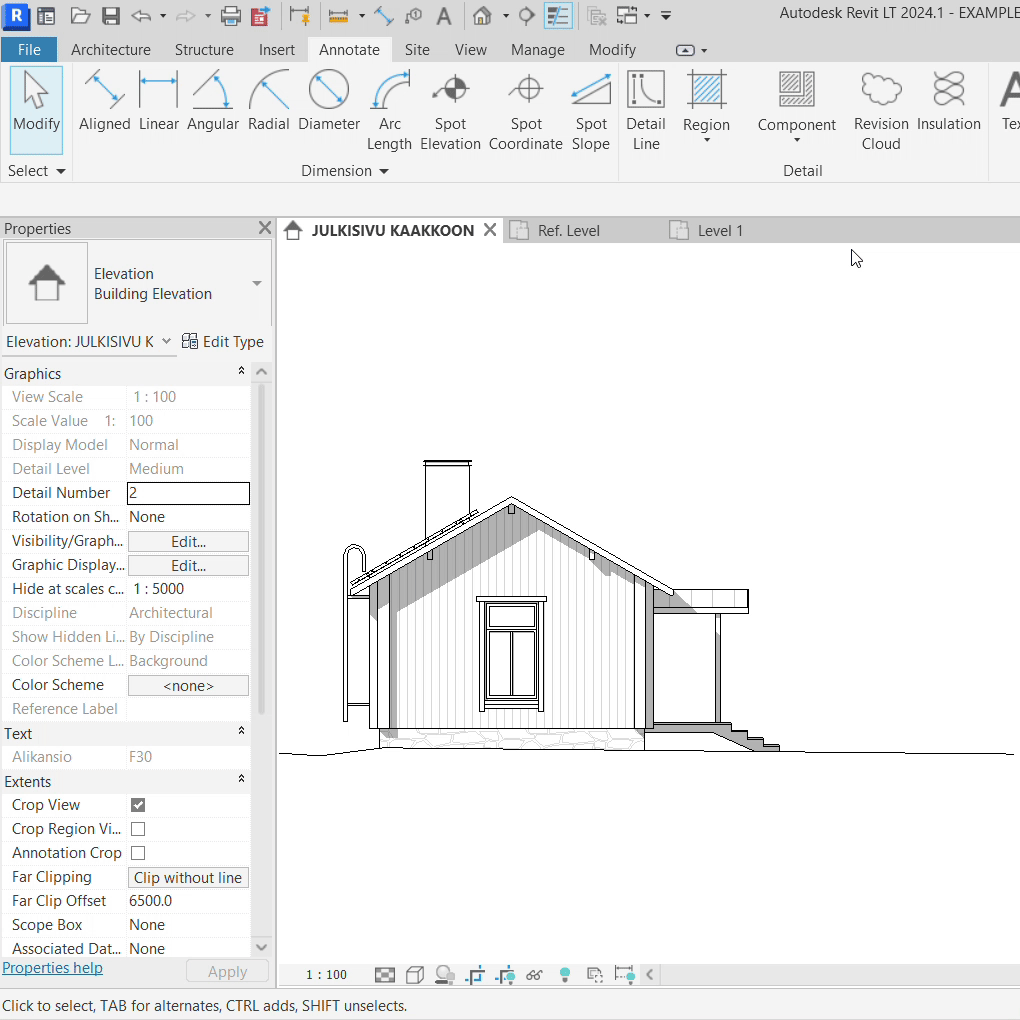Enable the Crop Region Visible checkbox
This screenshot has height=1020, width=1020.
coord(138,829)
